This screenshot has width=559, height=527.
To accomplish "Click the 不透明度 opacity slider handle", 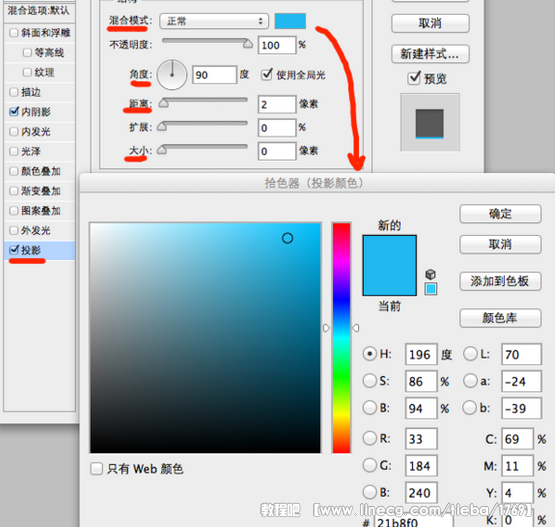I will point(248,44).
